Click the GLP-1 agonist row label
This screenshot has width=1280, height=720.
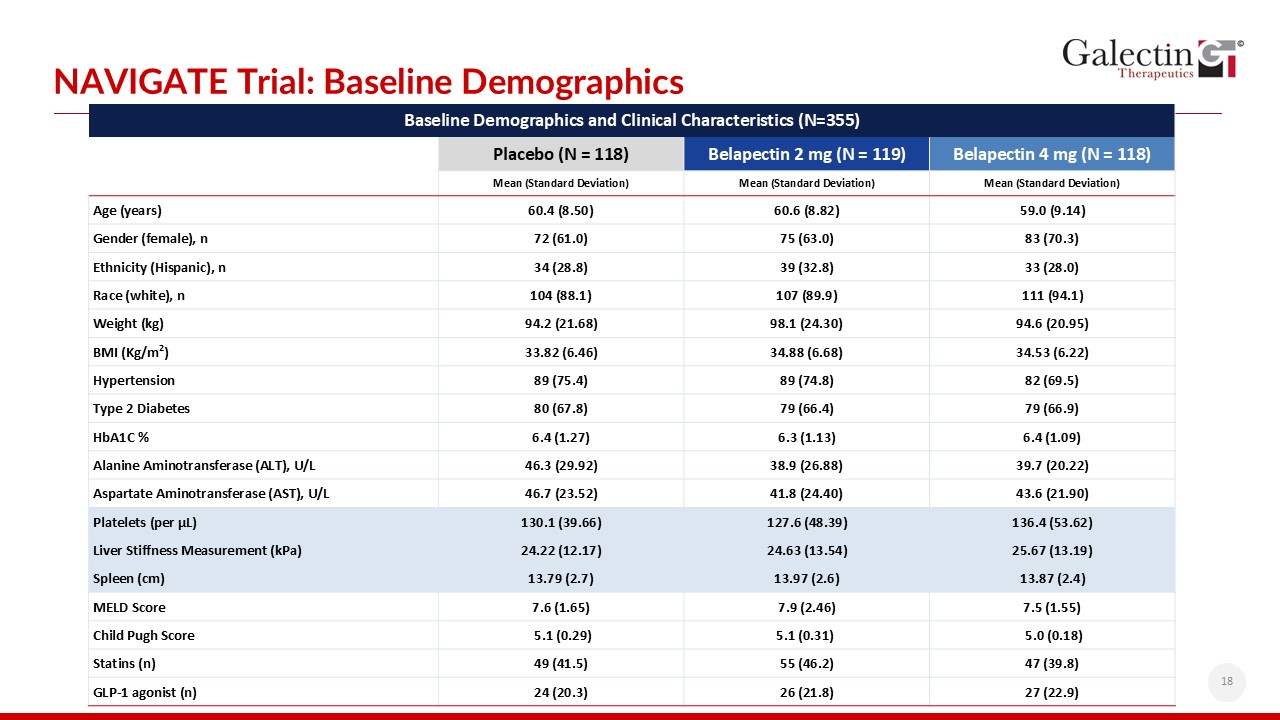(x=137, y=693)
